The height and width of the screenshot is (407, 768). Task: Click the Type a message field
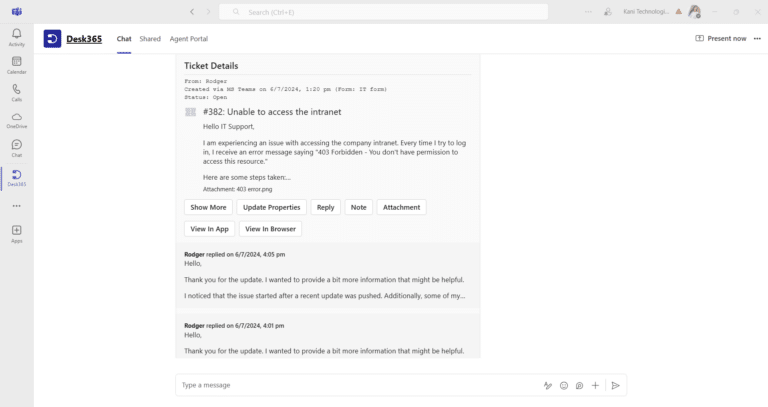pyautogui.click(x=350, y=385)
